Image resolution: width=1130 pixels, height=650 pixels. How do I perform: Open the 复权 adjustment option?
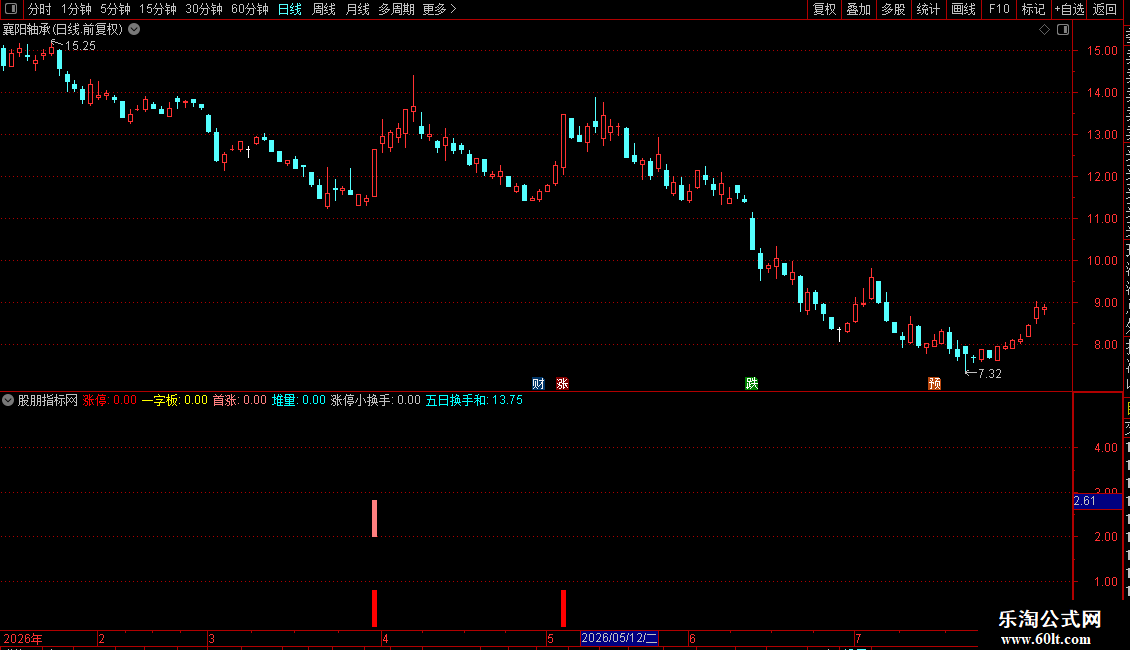click(824, 9)
